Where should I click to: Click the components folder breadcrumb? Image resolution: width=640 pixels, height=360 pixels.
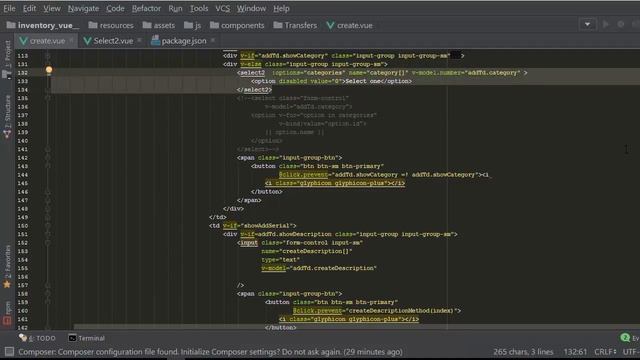click(237, 25)
